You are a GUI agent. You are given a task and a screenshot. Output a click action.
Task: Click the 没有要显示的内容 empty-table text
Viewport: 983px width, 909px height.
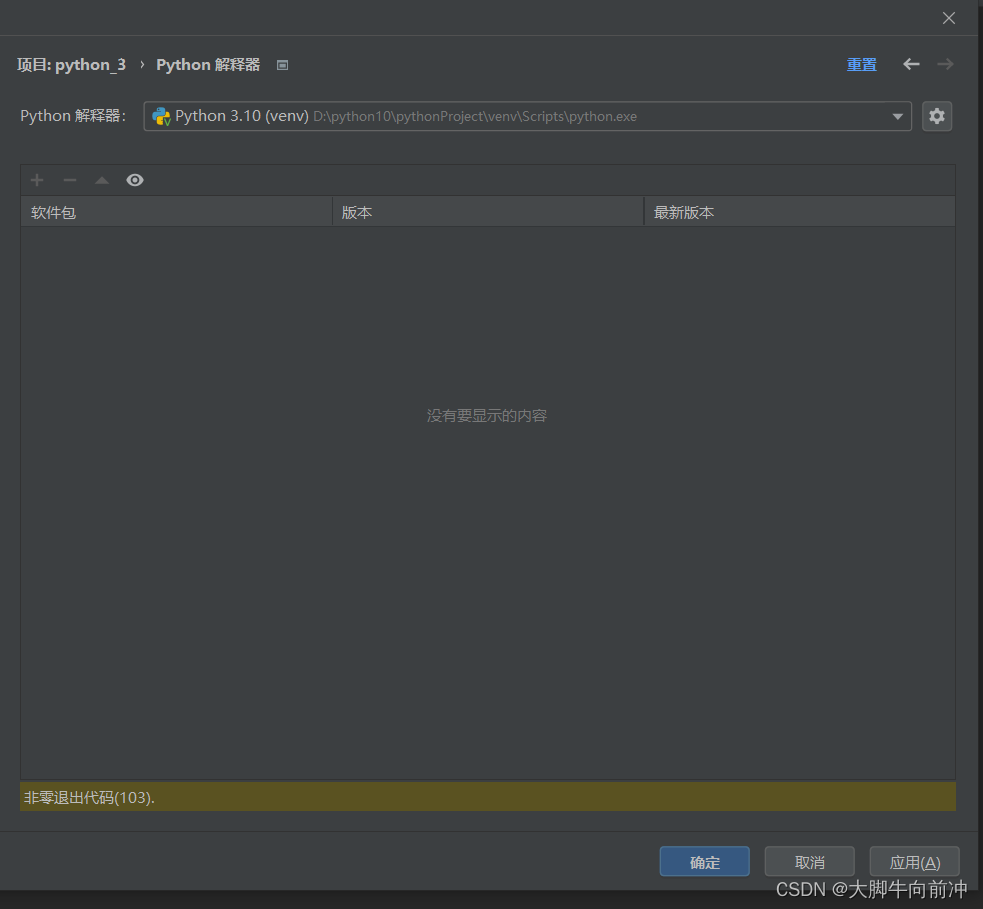[487, 416]
